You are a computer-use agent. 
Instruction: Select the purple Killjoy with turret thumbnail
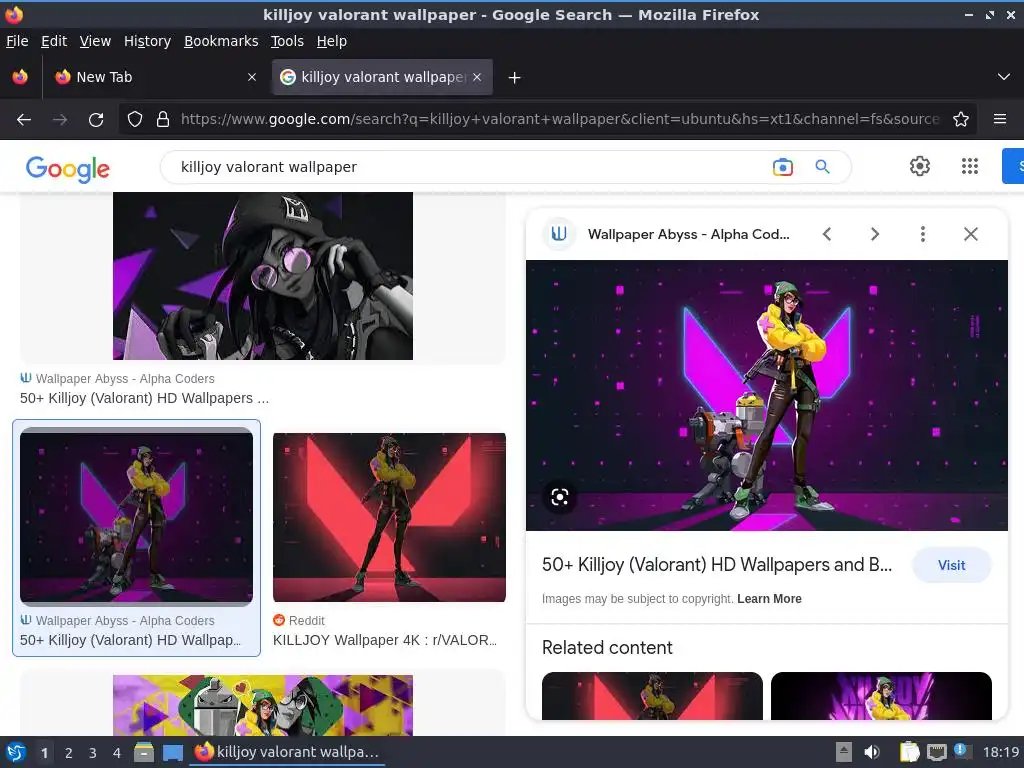pos(136,517)
